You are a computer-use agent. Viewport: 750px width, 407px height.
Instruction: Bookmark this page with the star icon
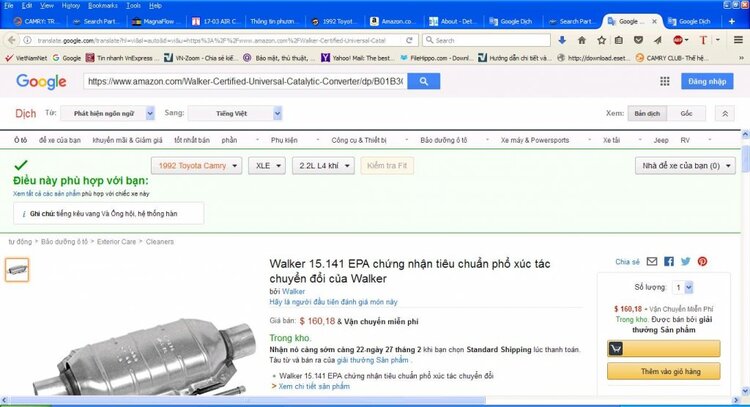[x=601, y=40]
